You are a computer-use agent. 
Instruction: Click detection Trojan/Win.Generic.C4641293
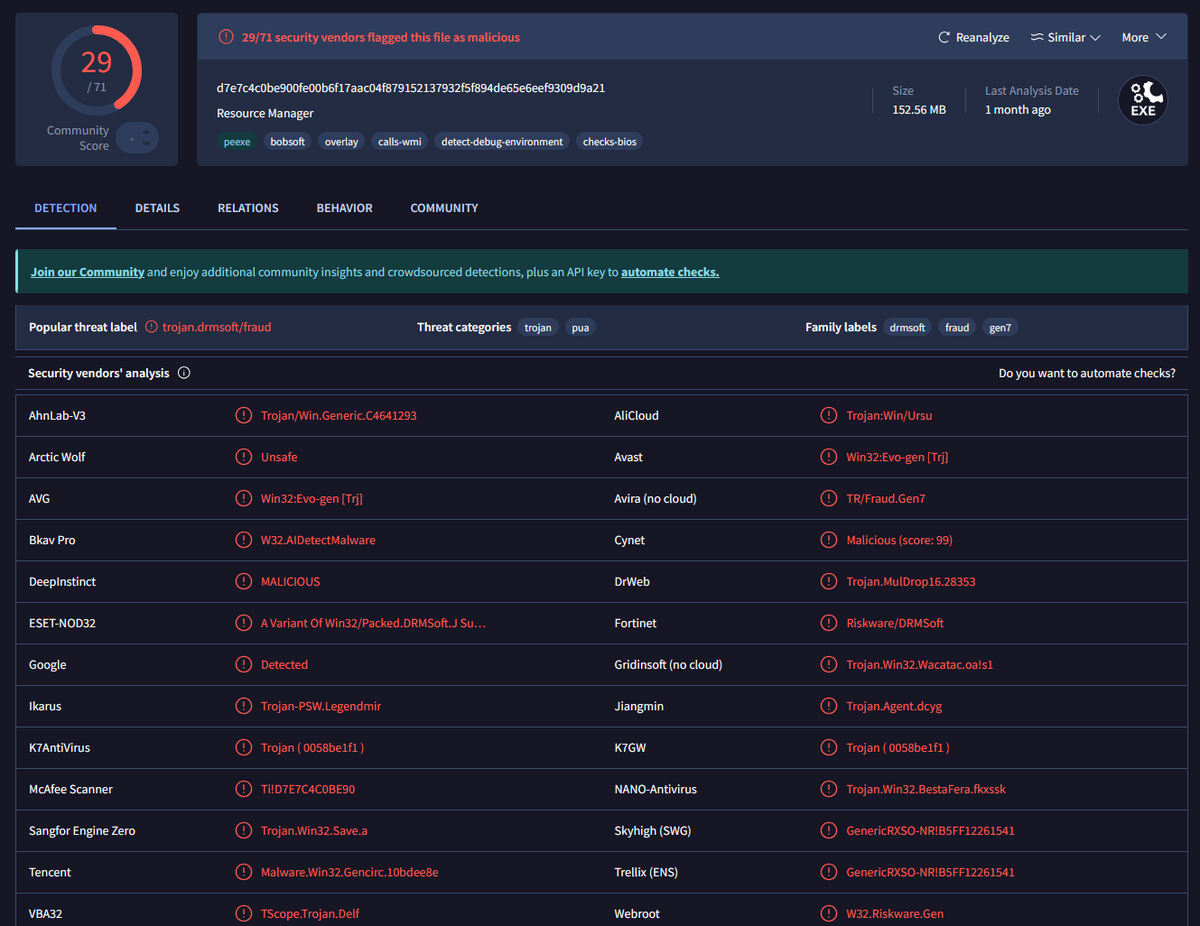click(x=339, y=415)
